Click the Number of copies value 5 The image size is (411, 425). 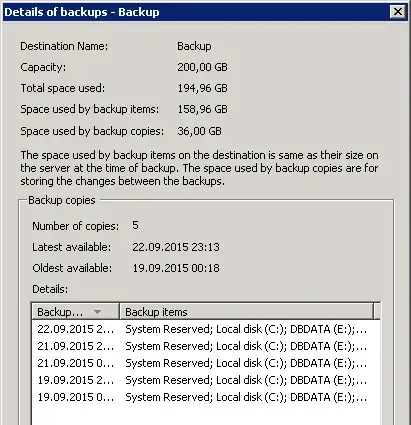[x=135, y=225]
